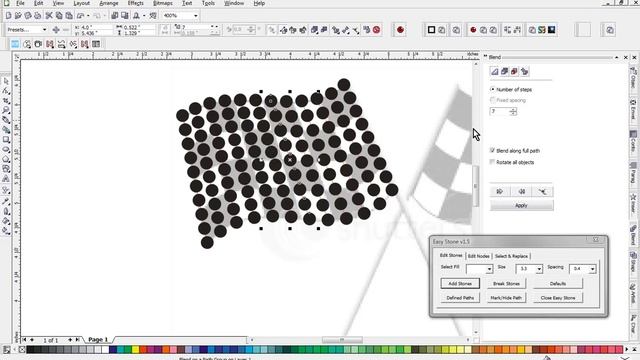Toggle the Rotate all objects checkbox
640x360 pixels.
click(x=492, y=162)
